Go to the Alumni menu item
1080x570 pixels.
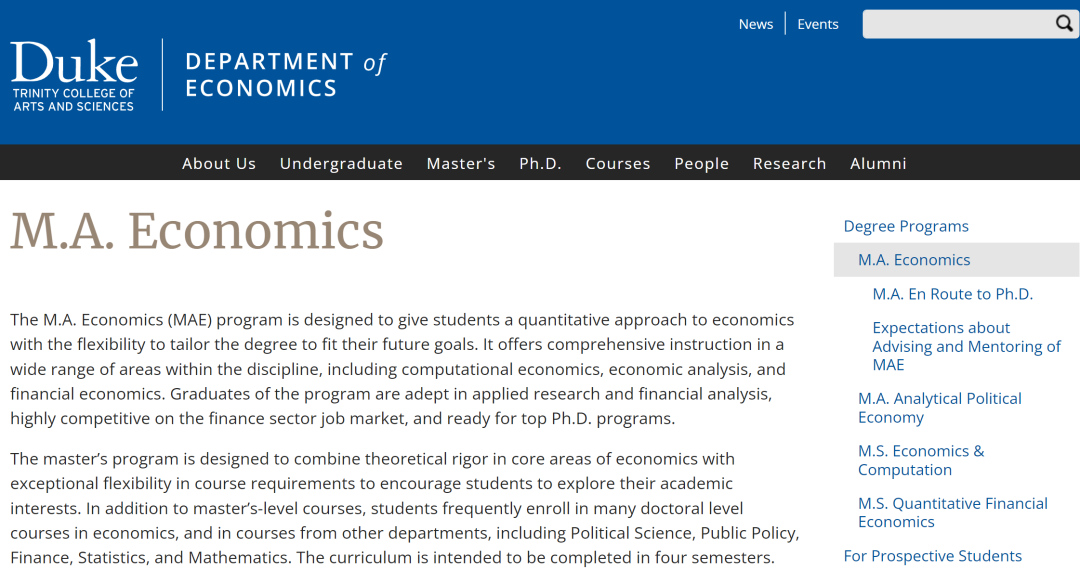(x=878, y=163)
